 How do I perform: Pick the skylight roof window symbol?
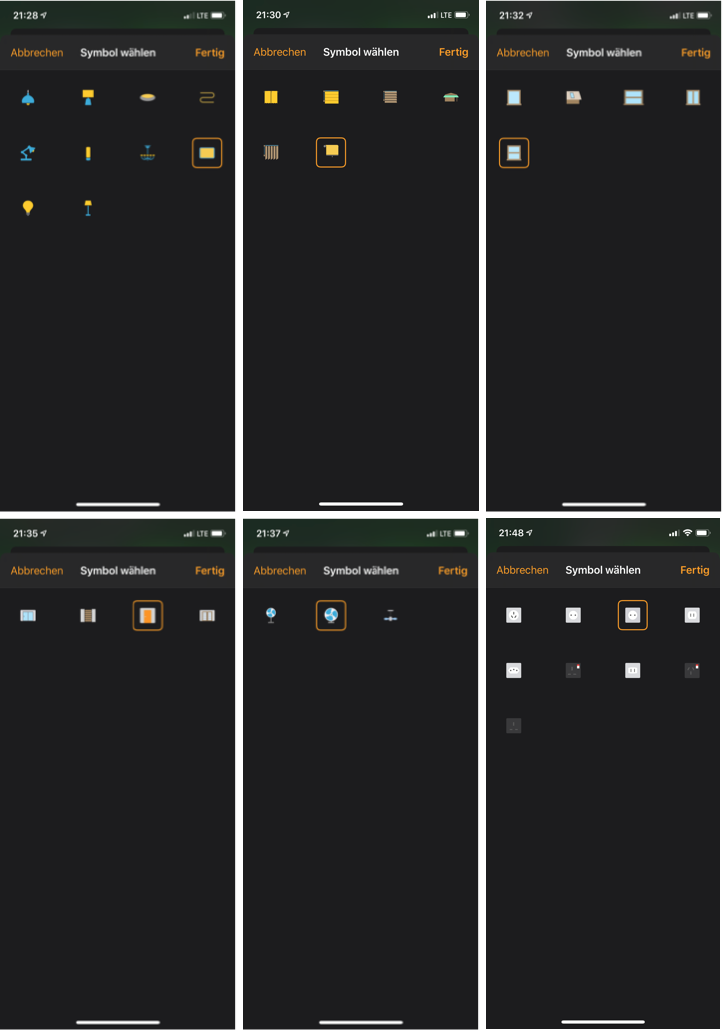[x=574, y=97]
